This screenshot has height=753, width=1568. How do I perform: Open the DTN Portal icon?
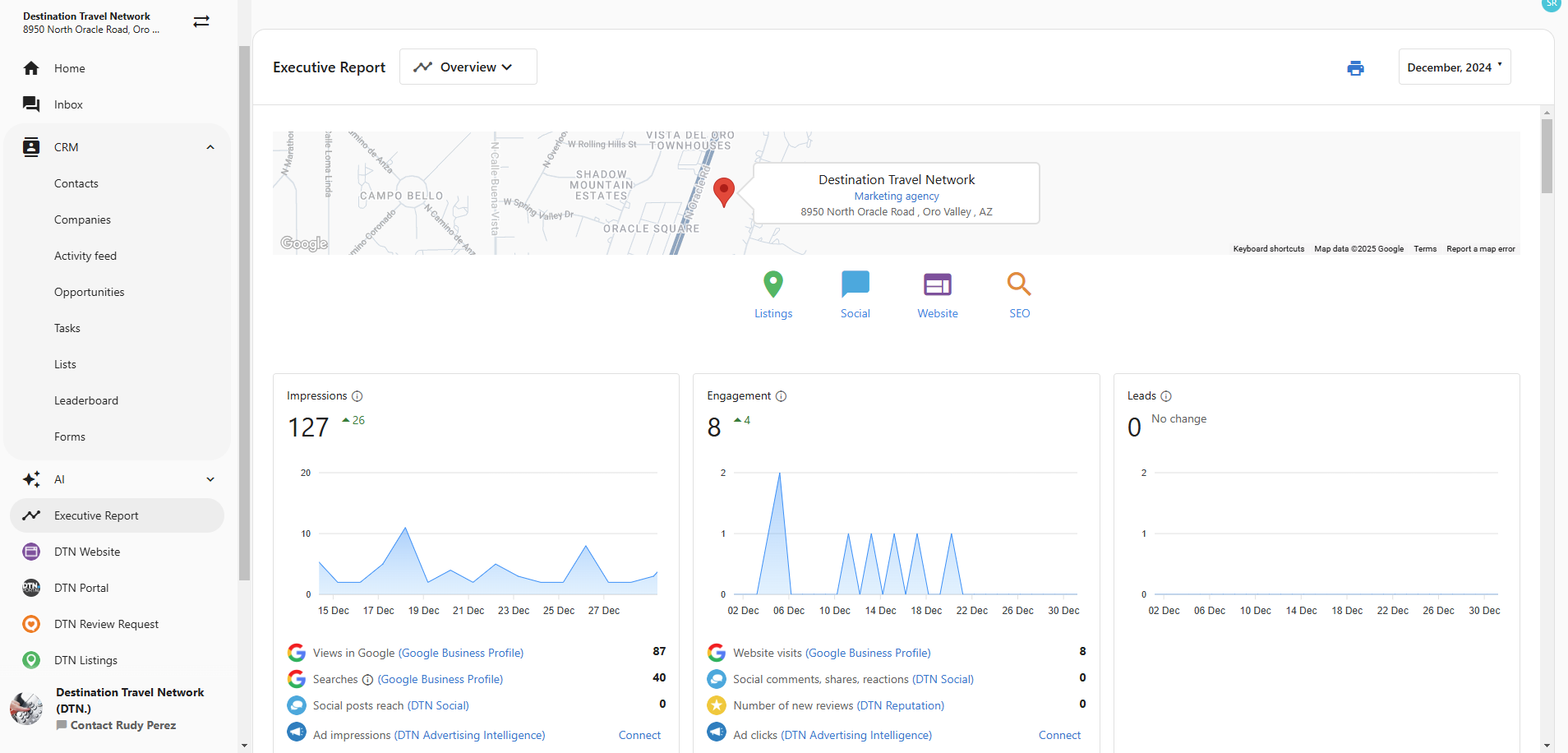click(x=31, y=588)
